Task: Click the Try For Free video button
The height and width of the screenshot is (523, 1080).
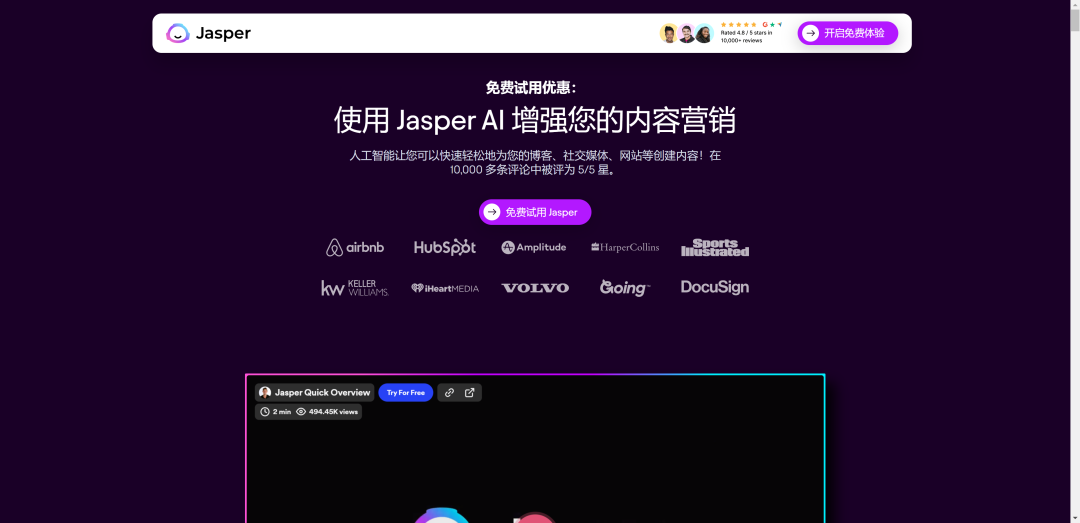Action: [406, 393]
